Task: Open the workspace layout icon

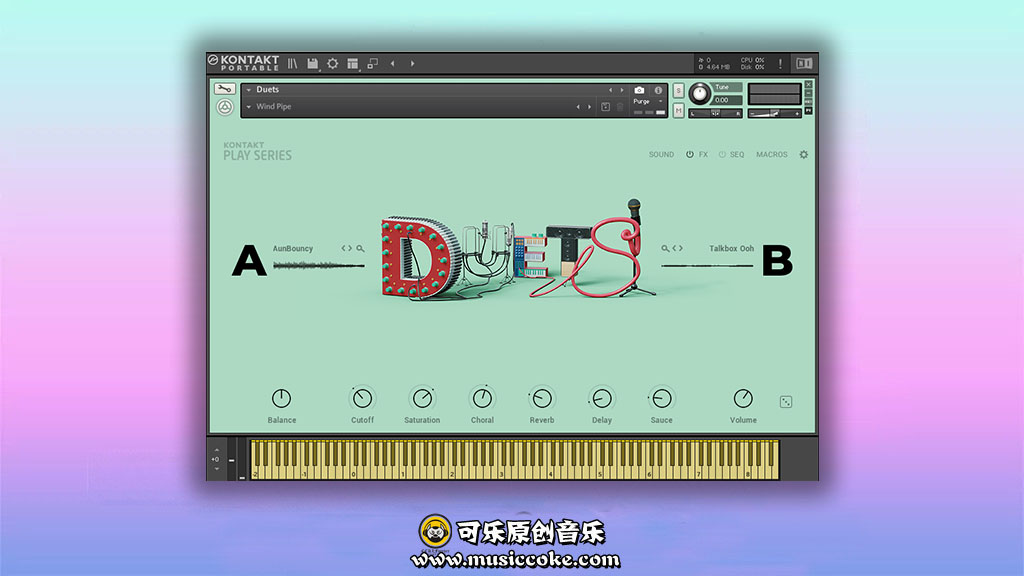Action: [x=353, y=63]
